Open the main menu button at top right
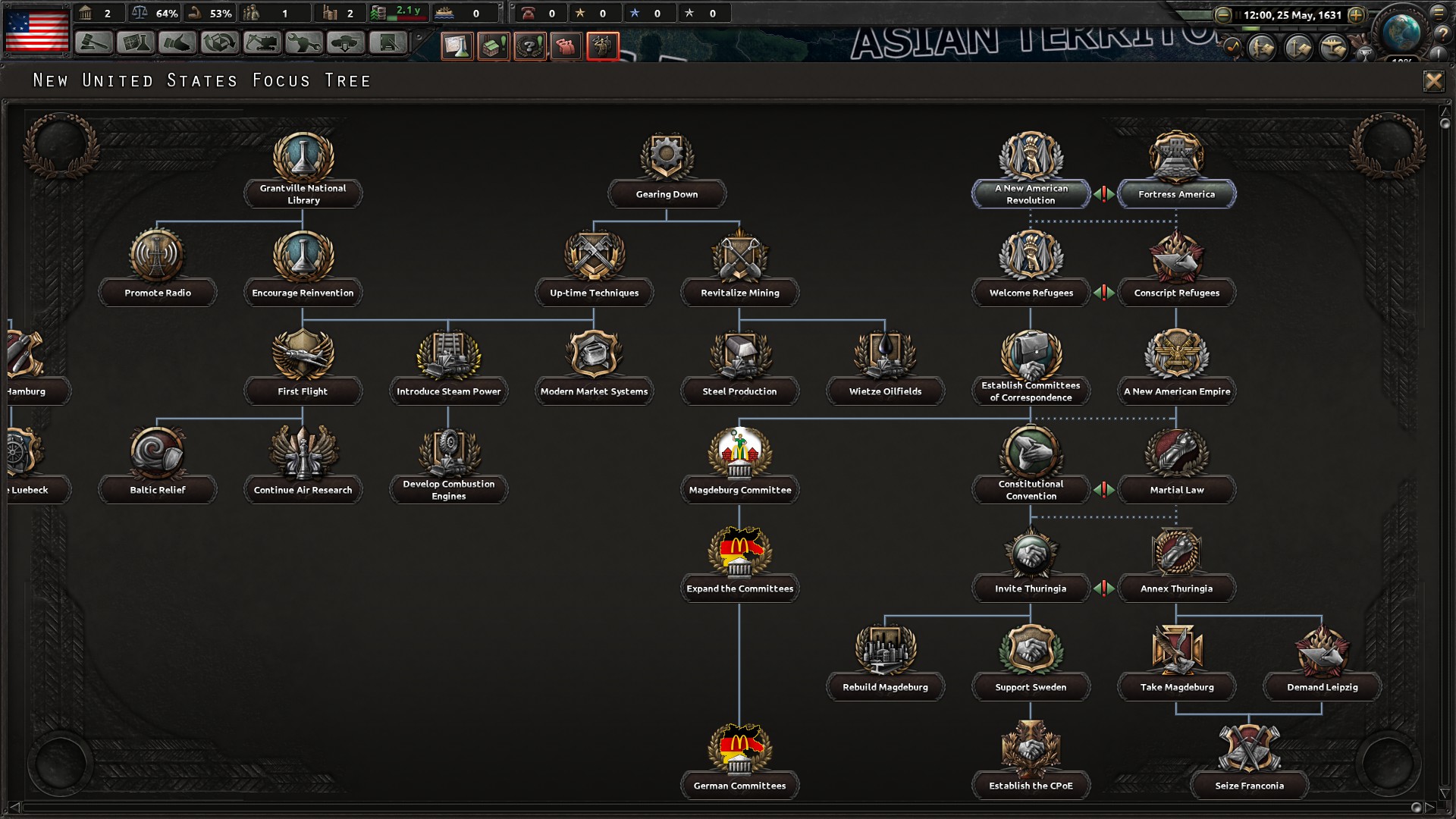 click(x=1439, y=12)
